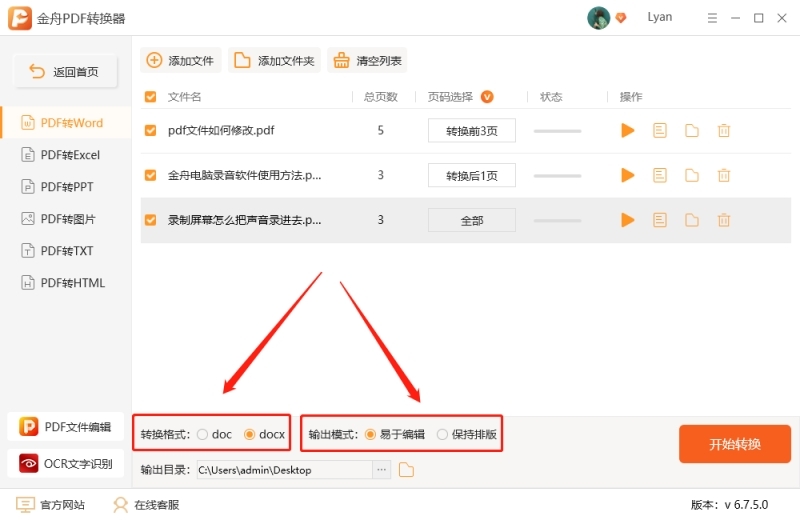800x520 pixels.
Task: Start conversion for 金舟电脑录音软件使用方法 row
Action: click(x=627, y=176)
